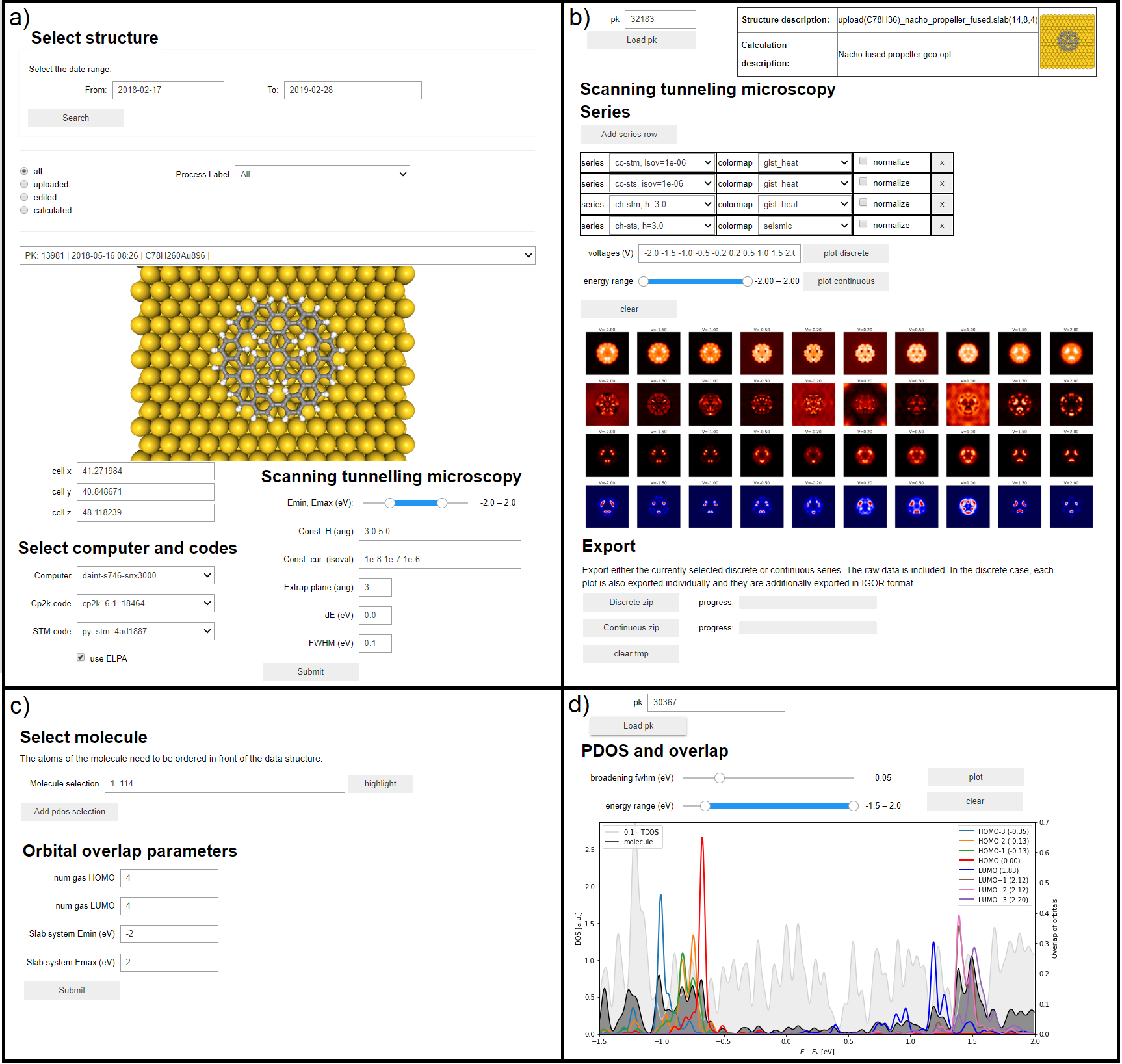
Task: Enable normalize for the ch-stm series
Action: (x=863, y=203)
